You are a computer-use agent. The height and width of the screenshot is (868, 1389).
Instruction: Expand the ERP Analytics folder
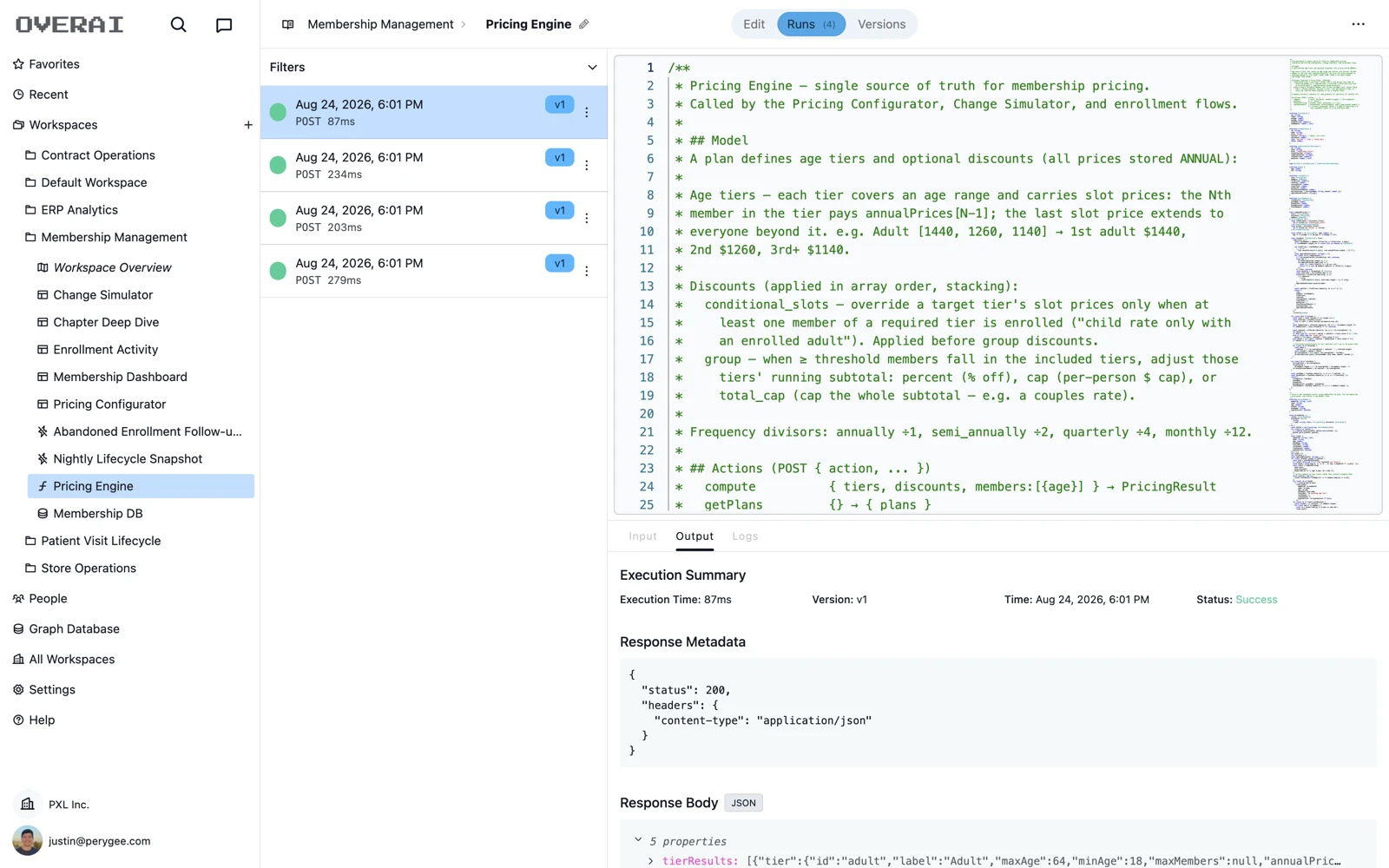click(x=79, y=210)
